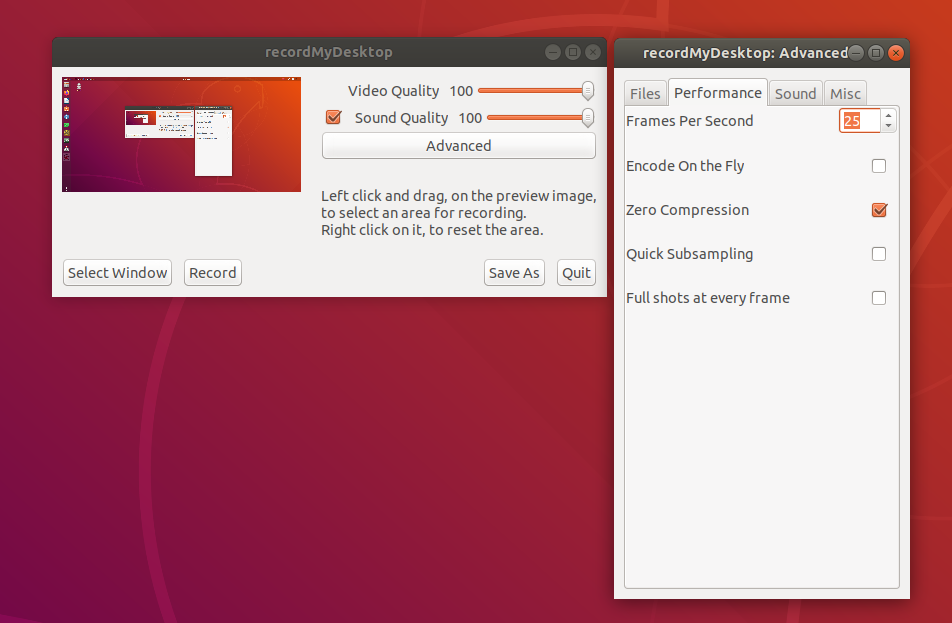
Task: Open the Save As dialog
Action: coord(514,273)
